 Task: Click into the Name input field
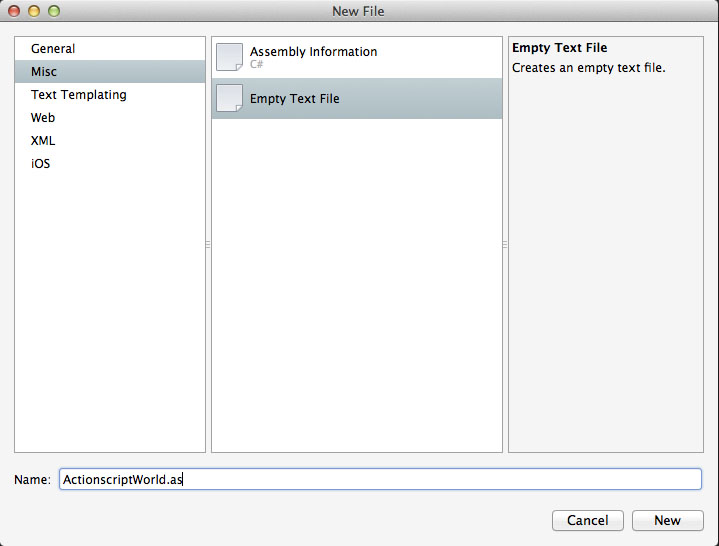pyautogui.click(x=380, y=479)
